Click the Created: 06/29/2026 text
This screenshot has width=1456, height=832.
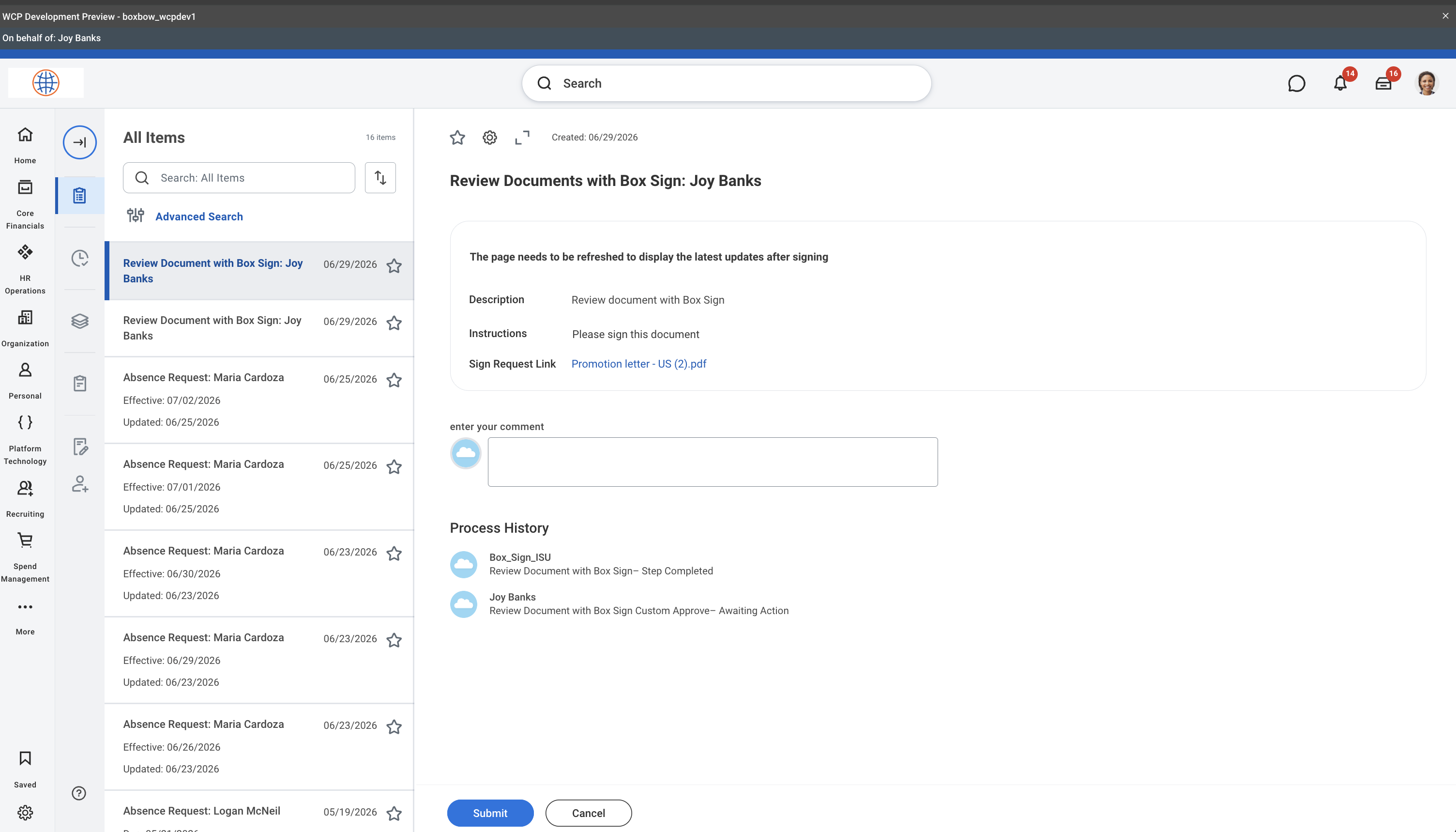[x=594, y=138]
